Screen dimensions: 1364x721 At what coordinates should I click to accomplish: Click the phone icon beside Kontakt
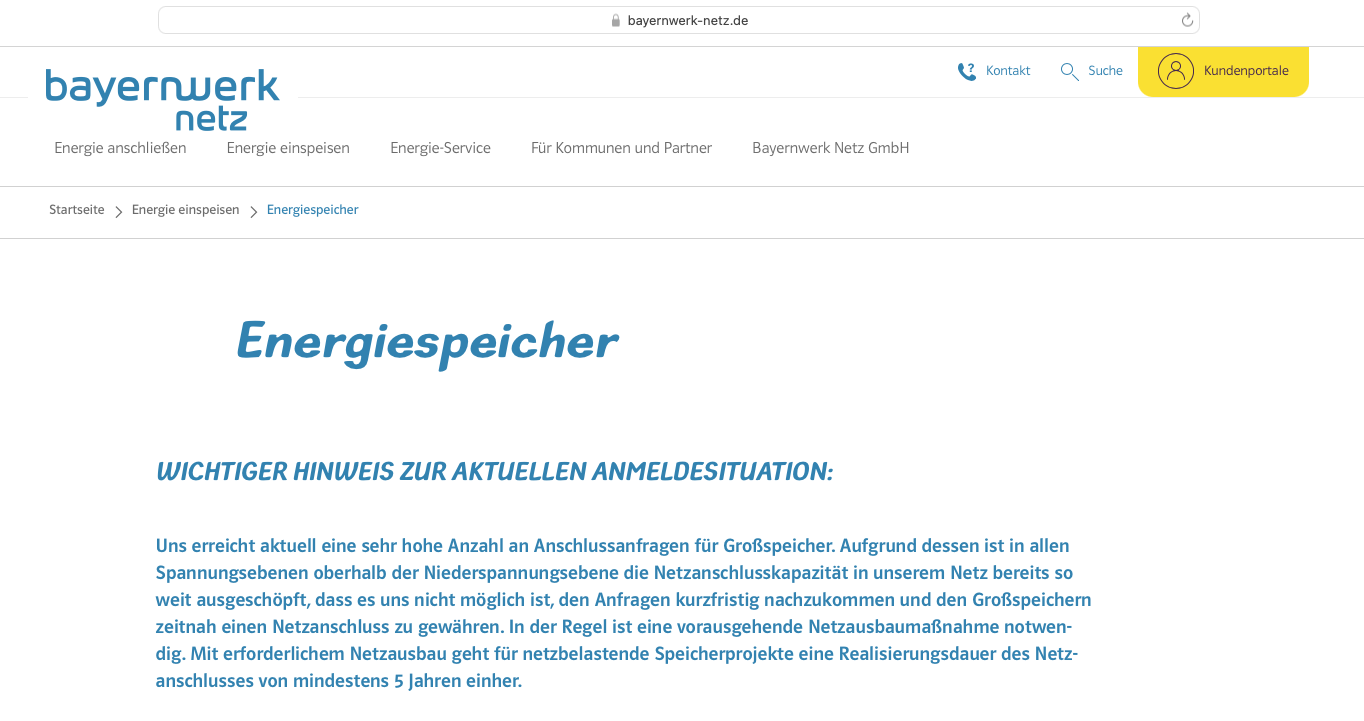tap(966, 71)
